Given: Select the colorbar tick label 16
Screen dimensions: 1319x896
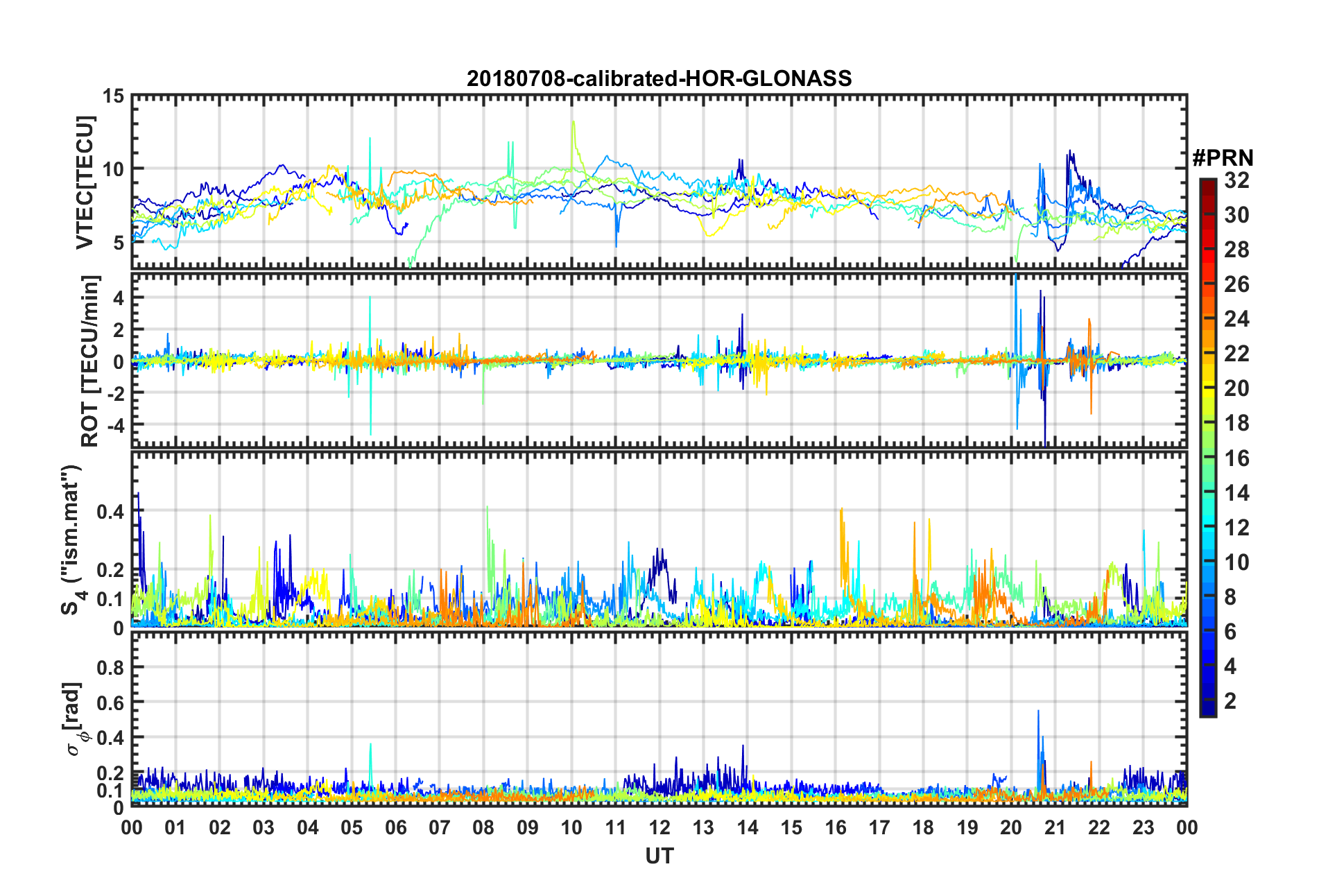Looking at the screenshot, I should [1236, 458].
